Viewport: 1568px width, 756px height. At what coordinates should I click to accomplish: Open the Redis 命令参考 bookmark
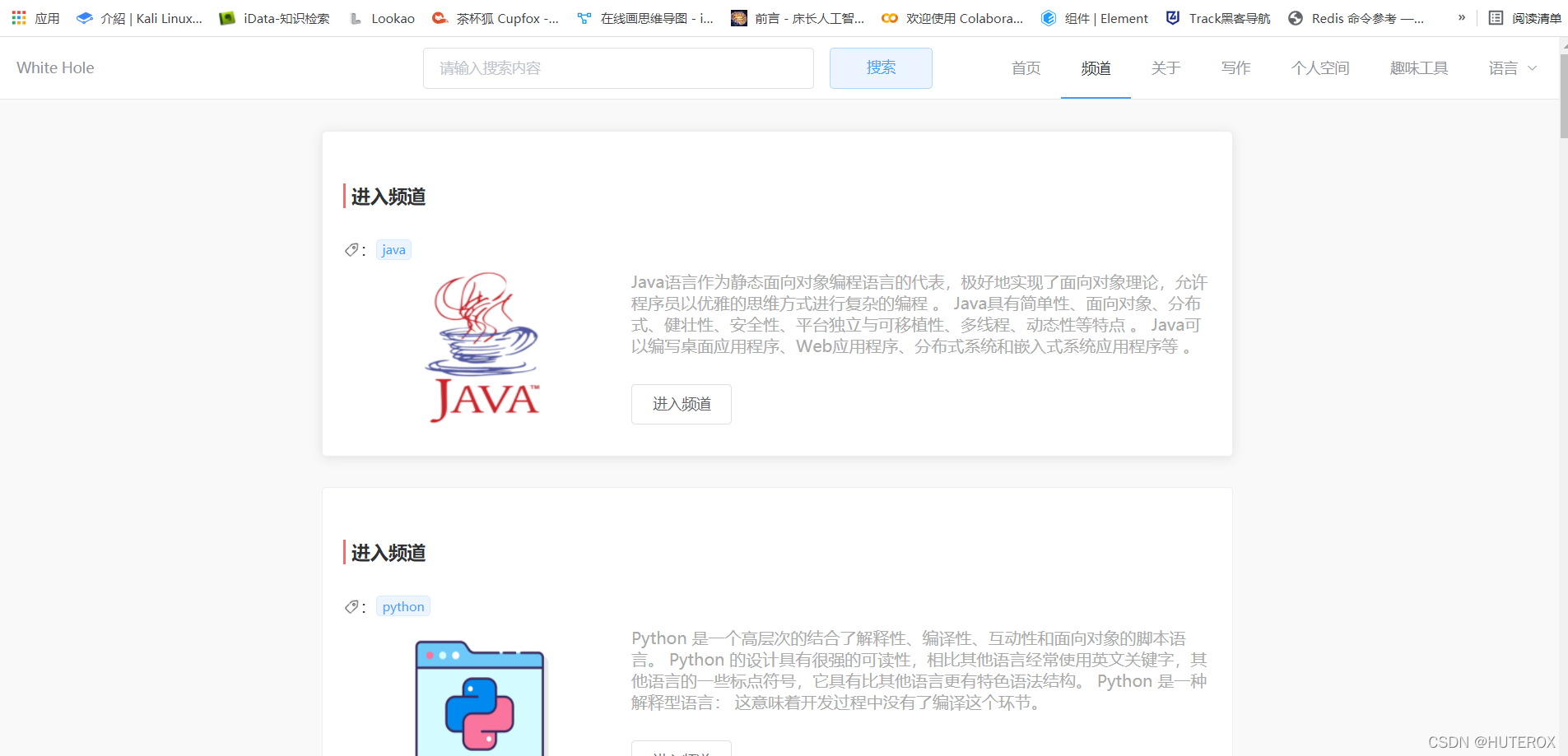pos(1356,17)
